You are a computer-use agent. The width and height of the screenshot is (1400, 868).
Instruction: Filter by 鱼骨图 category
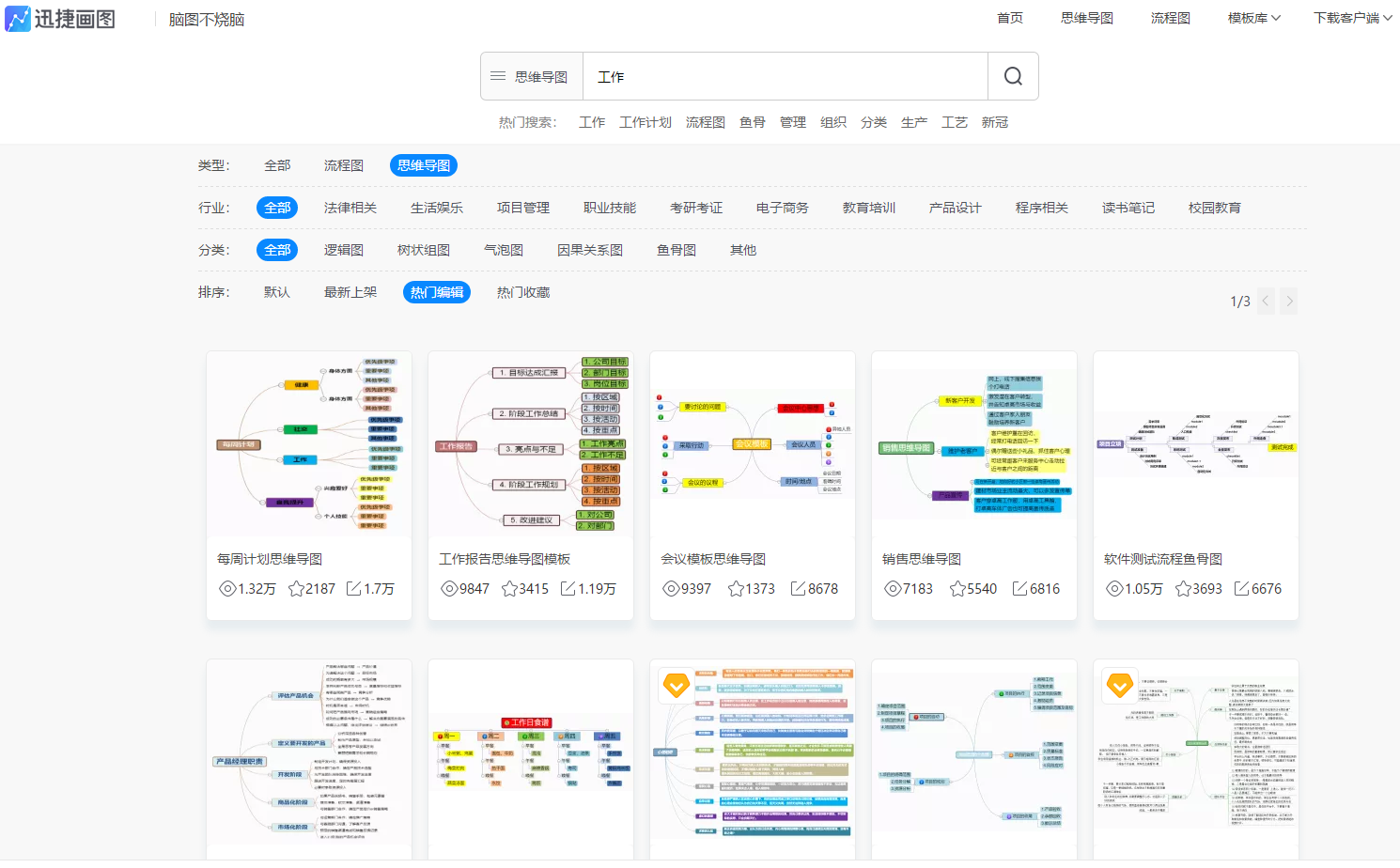(x=676, y=249)
